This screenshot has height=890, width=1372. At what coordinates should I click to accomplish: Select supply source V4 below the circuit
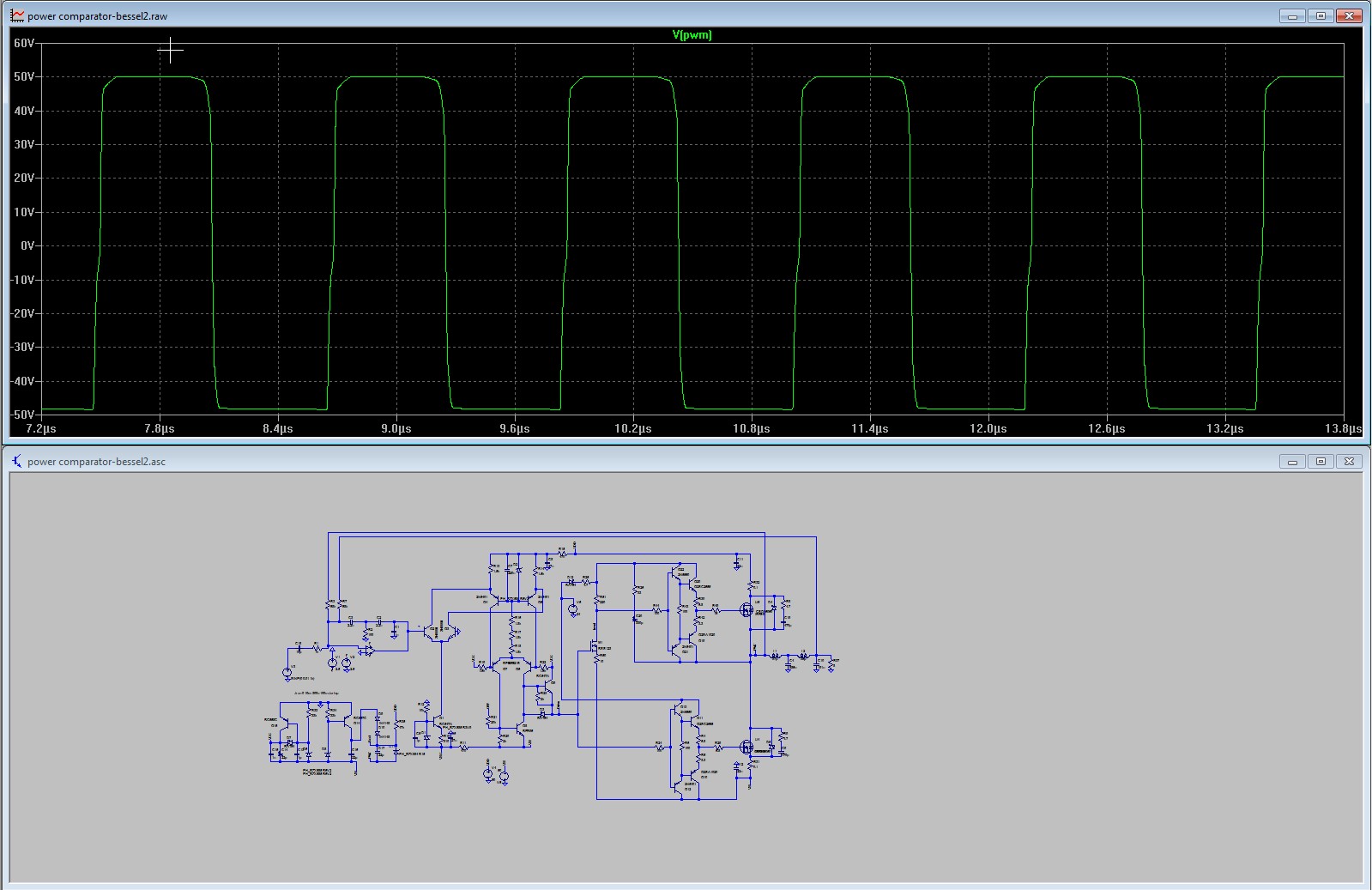point(487,773)
